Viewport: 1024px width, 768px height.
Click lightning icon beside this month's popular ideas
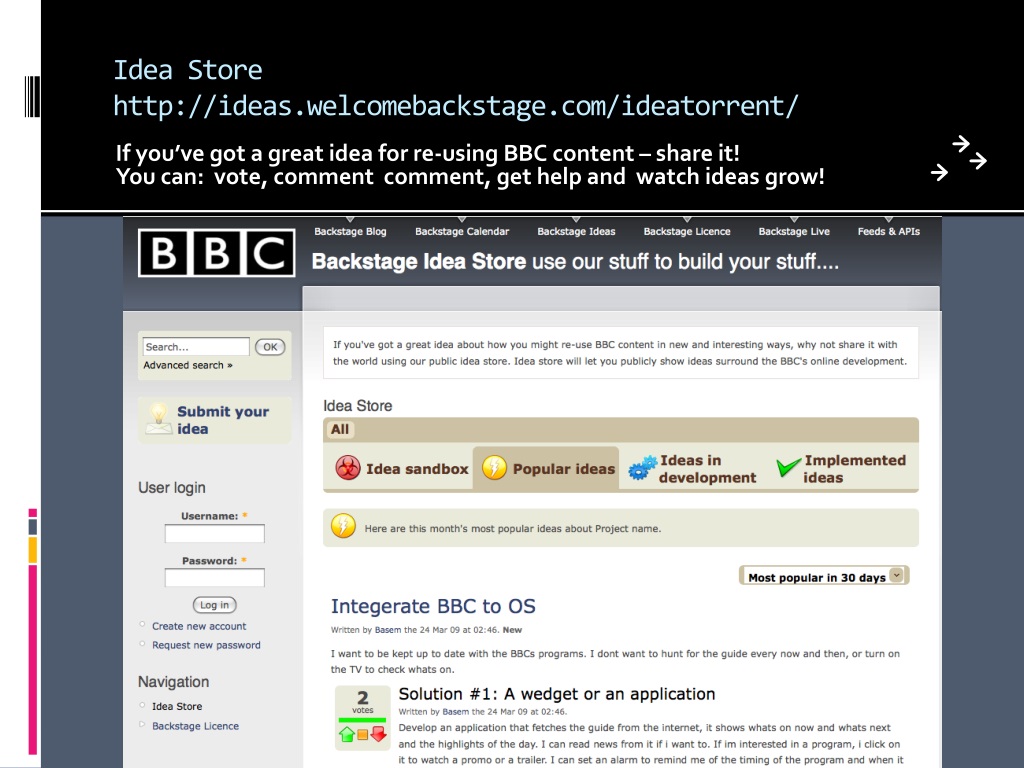tap(344, 526)
